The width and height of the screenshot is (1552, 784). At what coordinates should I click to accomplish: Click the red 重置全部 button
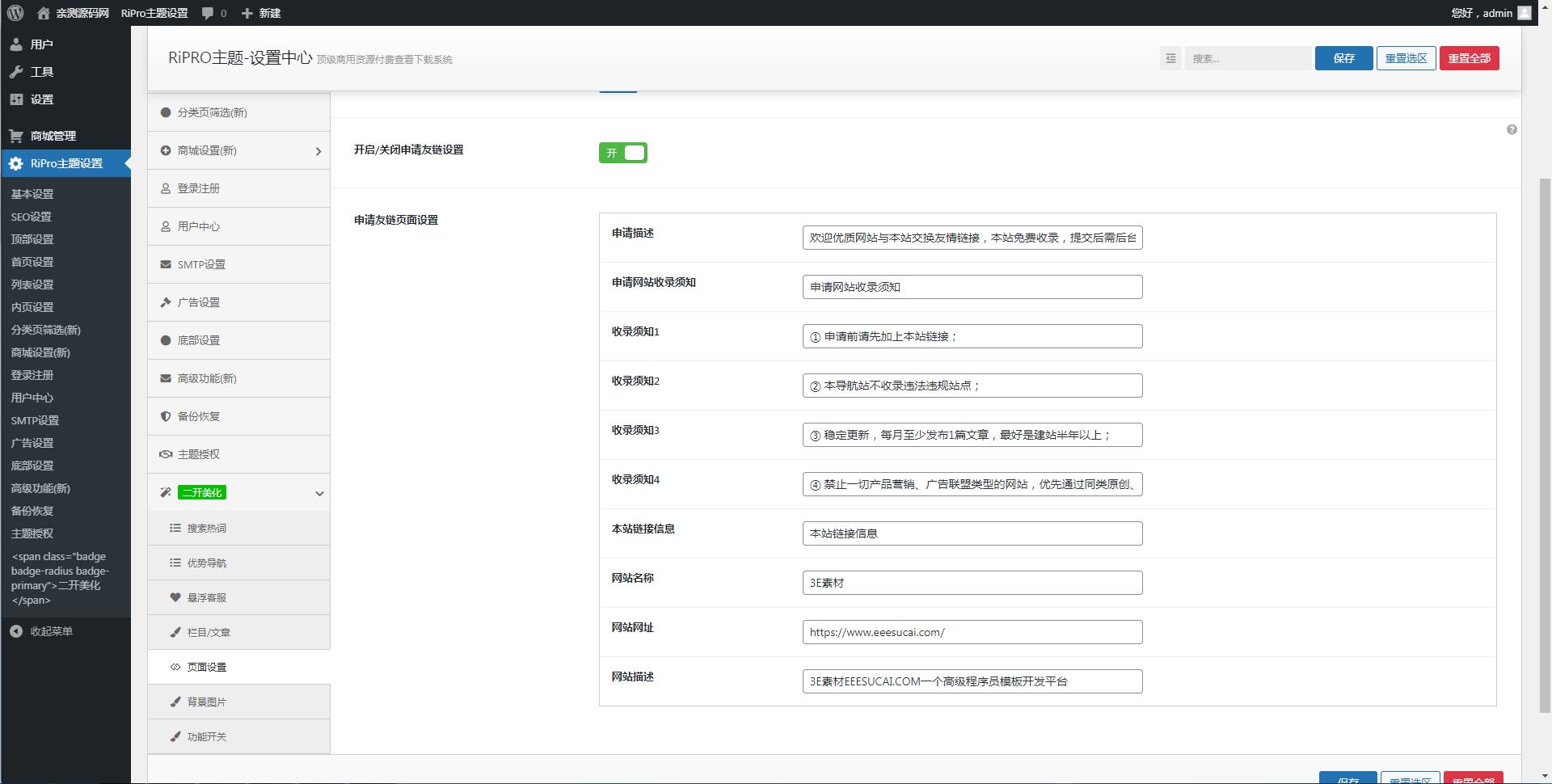(1470, 58)
